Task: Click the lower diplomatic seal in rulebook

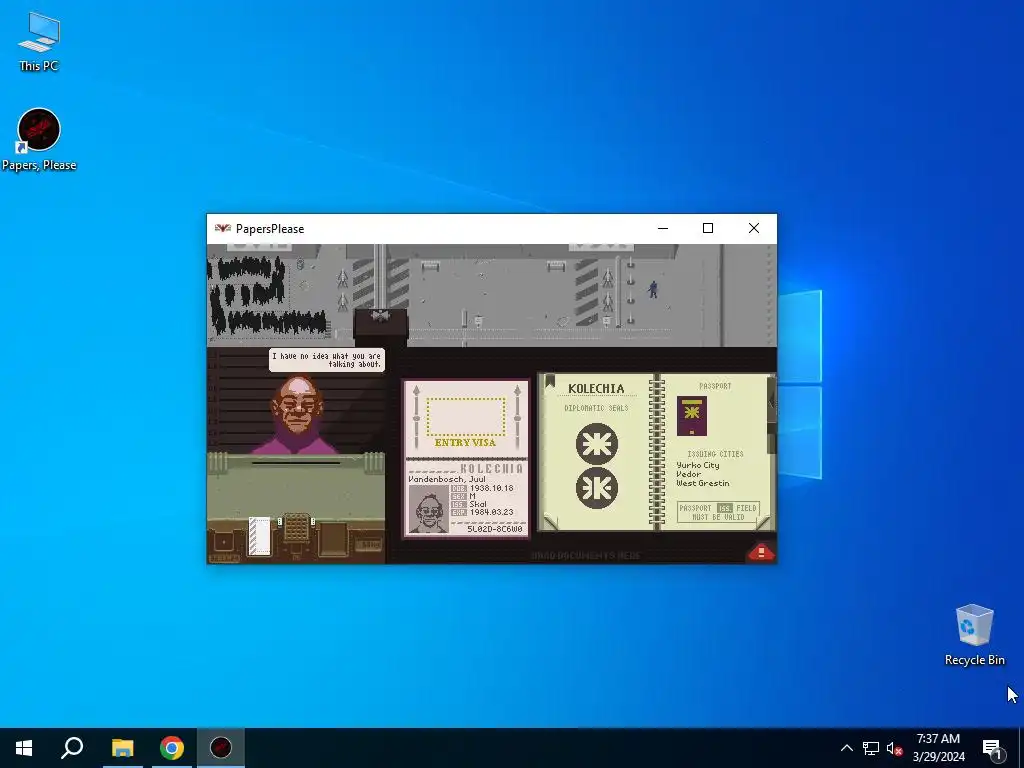Action: pos(596,488)
